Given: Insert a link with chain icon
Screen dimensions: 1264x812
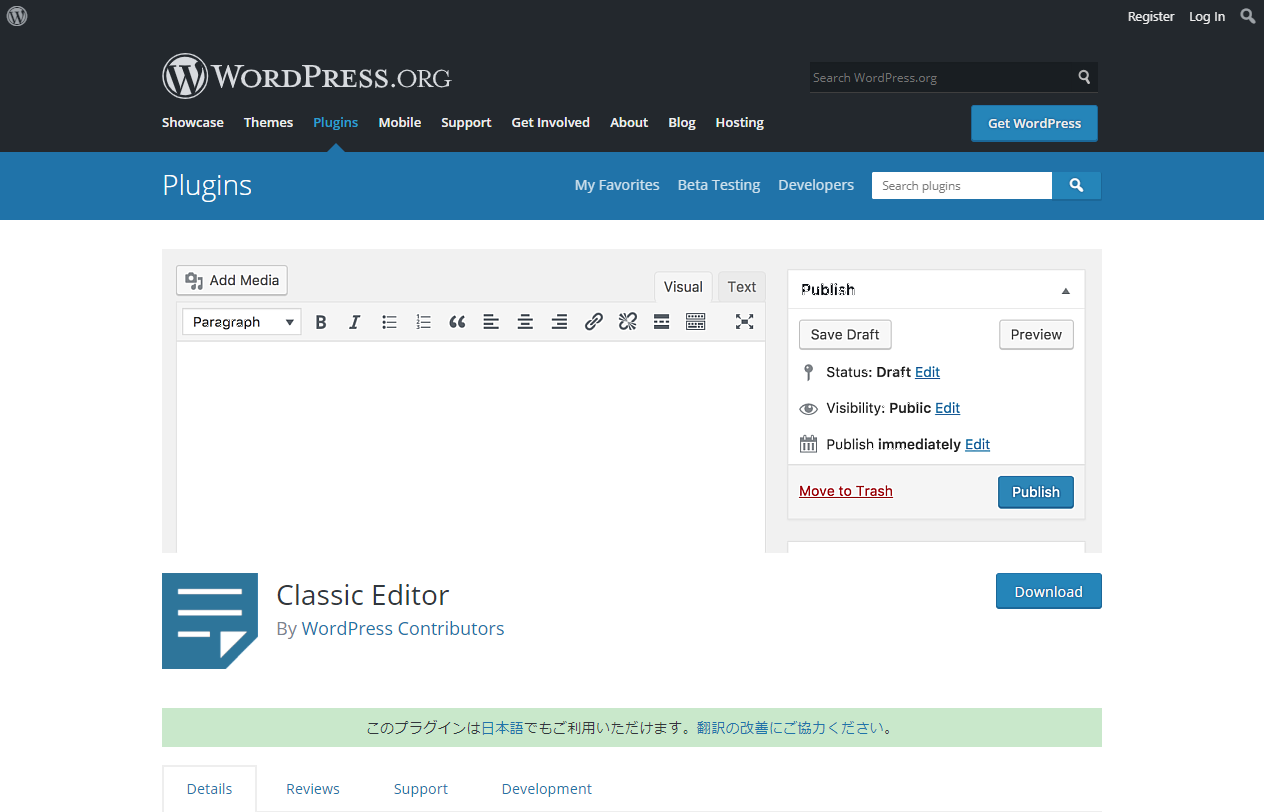Looking at the screenshot, I should click(x=593, y=322).
